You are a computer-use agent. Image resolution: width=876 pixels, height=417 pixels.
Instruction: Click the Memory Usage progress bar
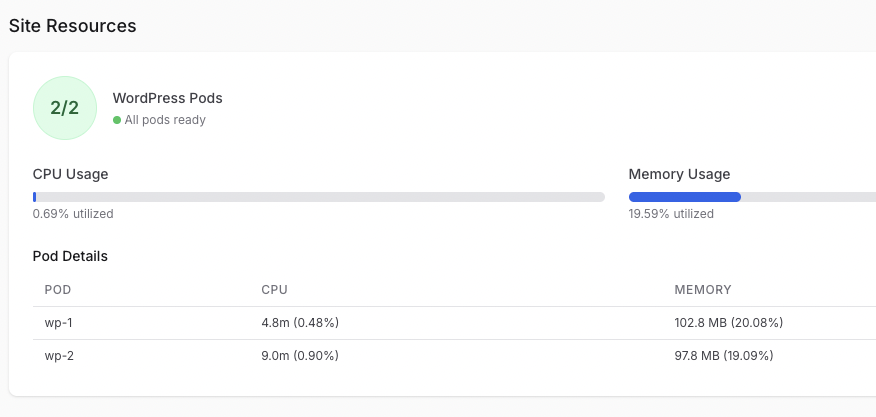752,197
